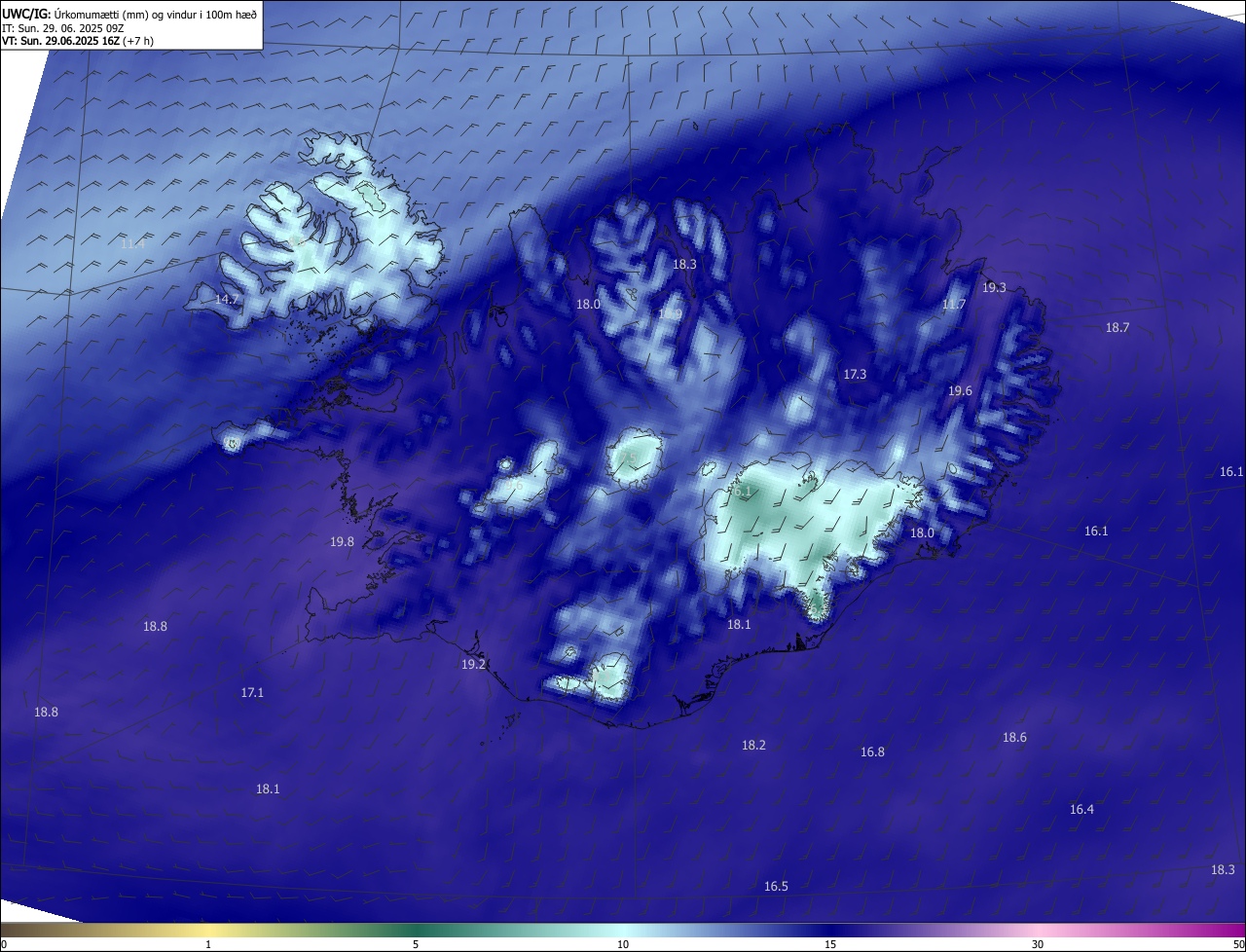
Task: Click the 11.4 value label
Action: [x=132, y=243]
